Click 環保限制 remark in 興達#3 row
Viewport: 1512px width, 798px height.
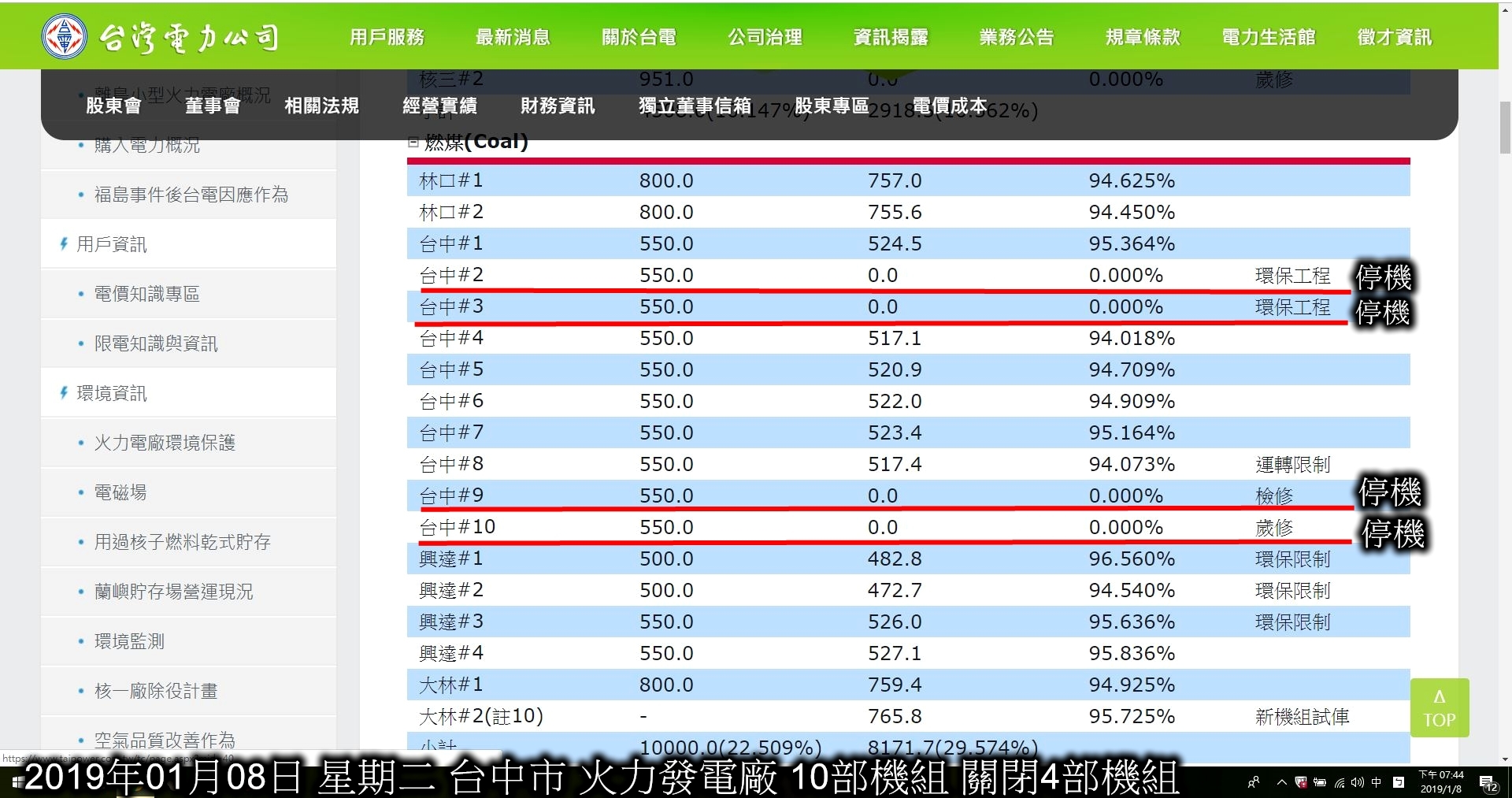(x=1292, y=622)
